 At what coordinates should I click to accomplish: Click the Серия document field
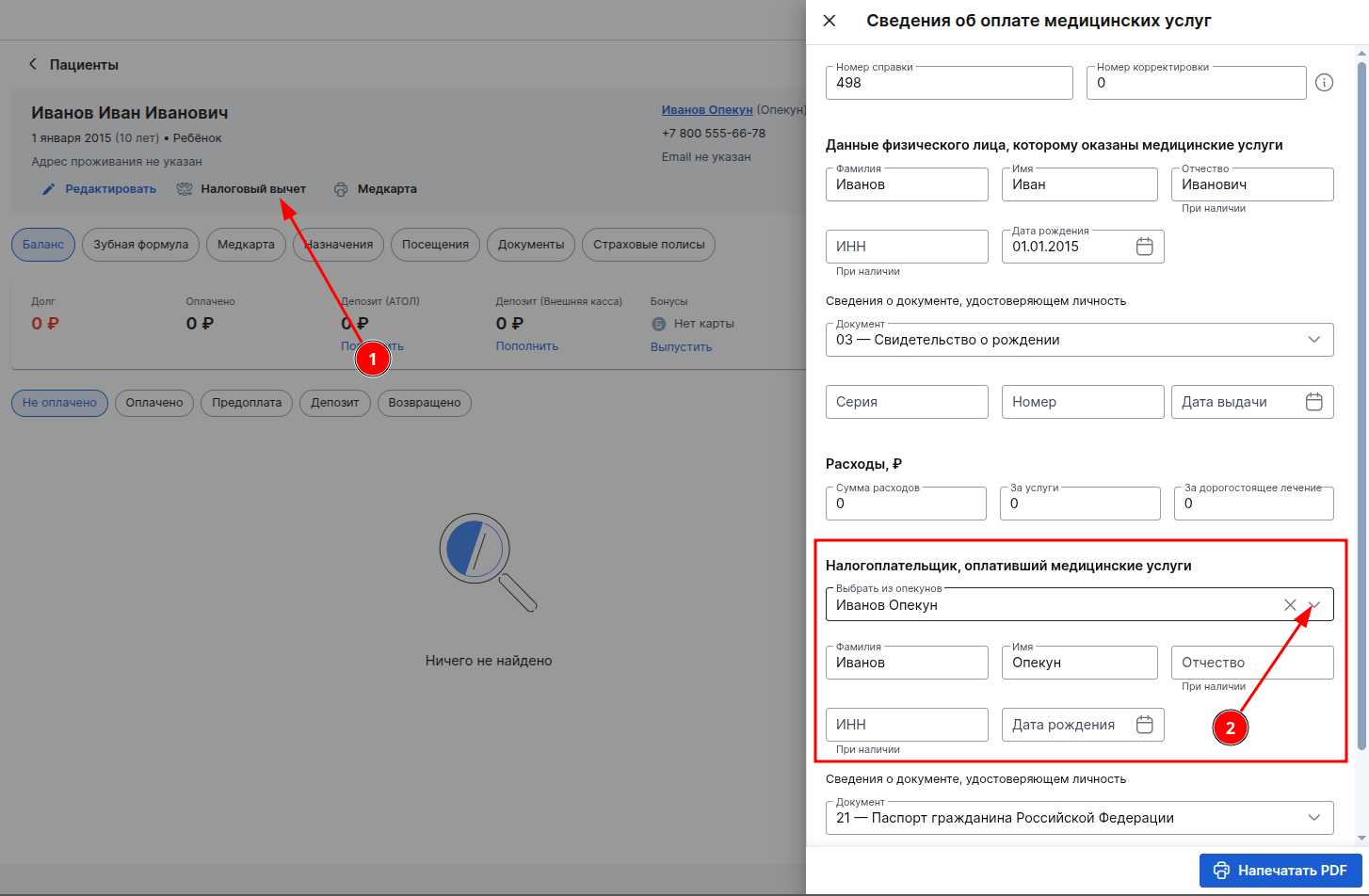coord(907,402)
